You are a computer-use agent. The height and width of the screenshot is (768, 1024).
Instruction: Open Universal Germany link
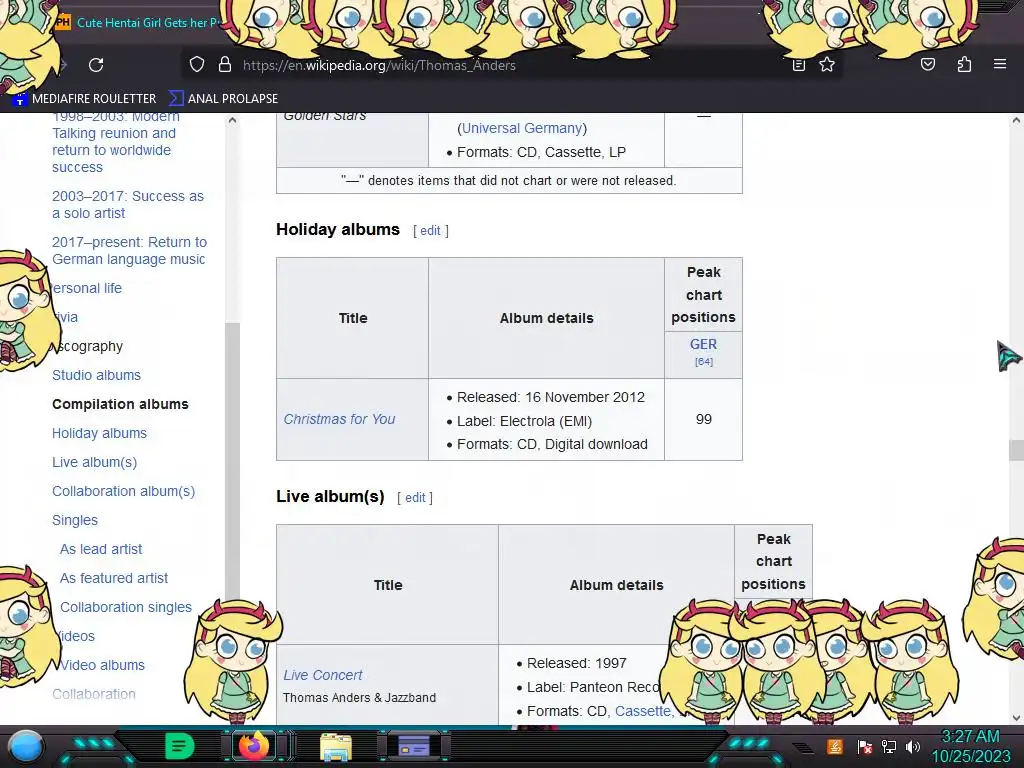tap(522, 128)
